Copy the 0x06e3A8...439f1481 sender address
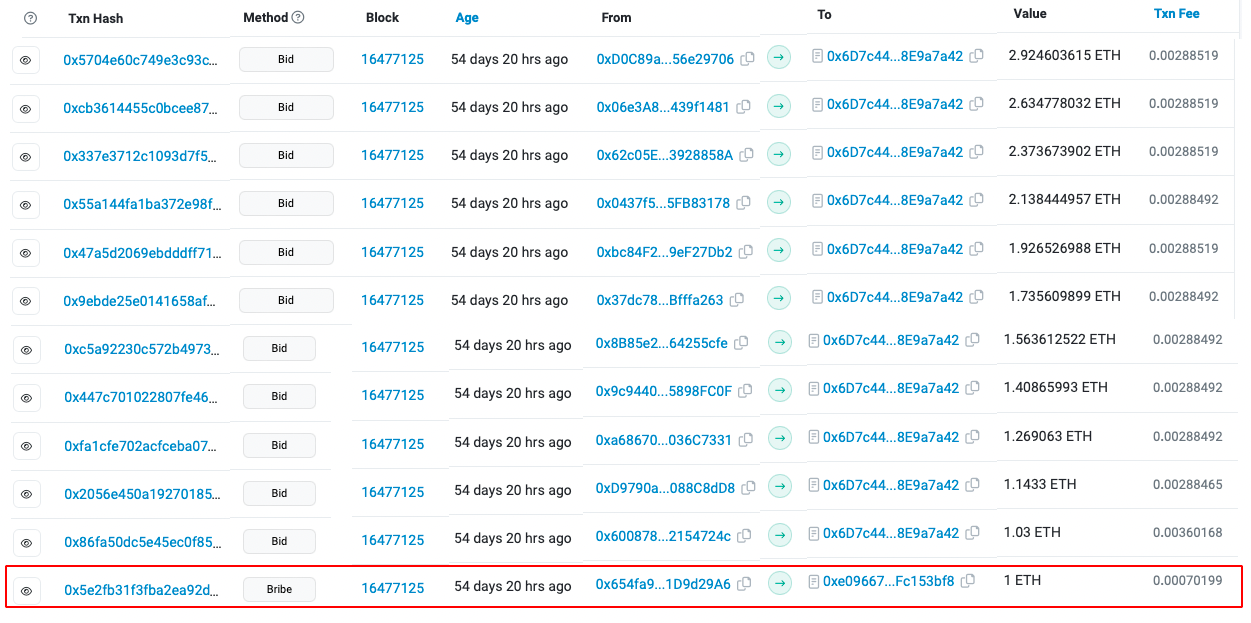1251x623 pixels. pyautogui.click(x=743, y=108)
